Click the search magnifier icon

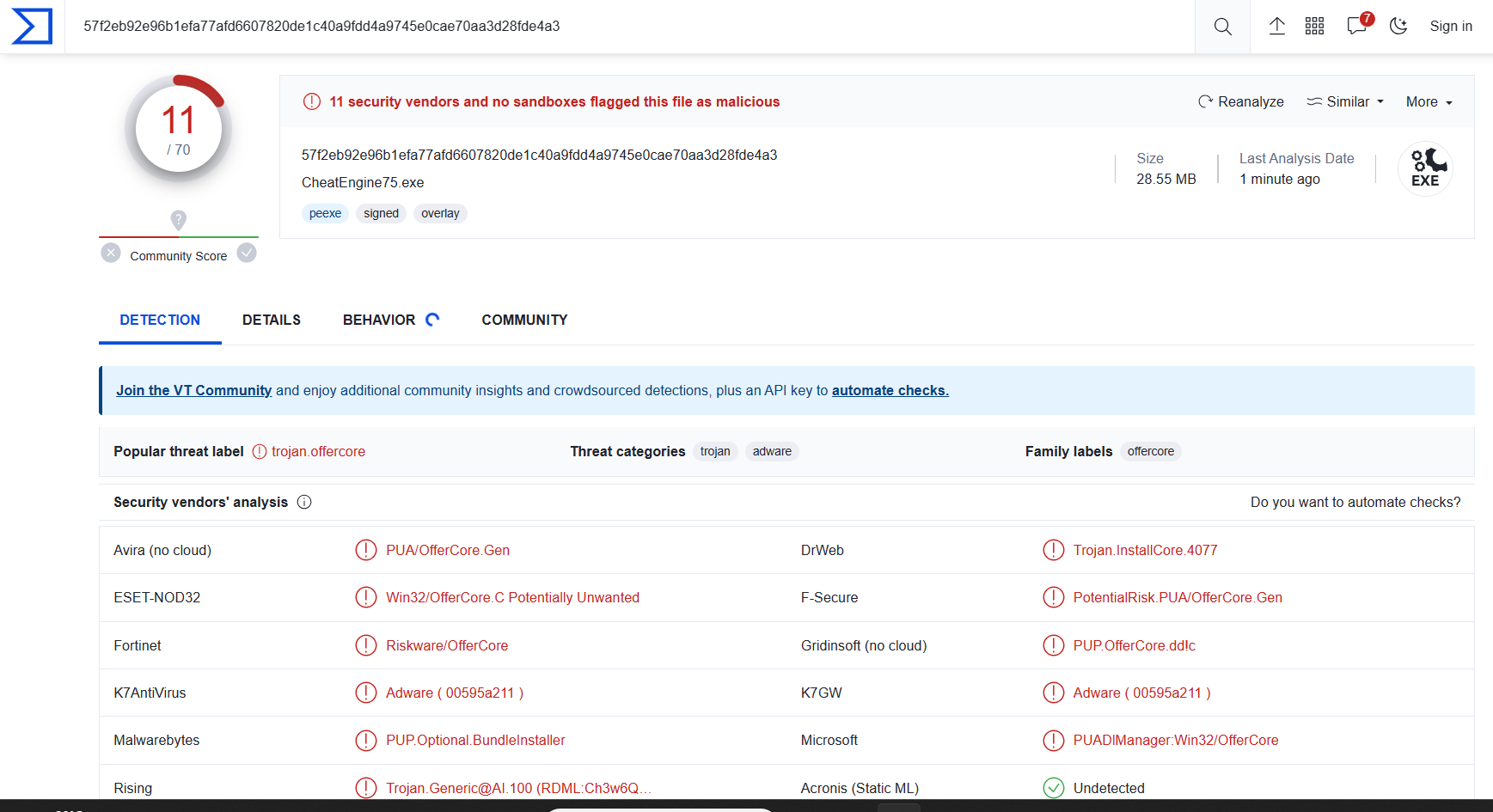pos(1222,27)
